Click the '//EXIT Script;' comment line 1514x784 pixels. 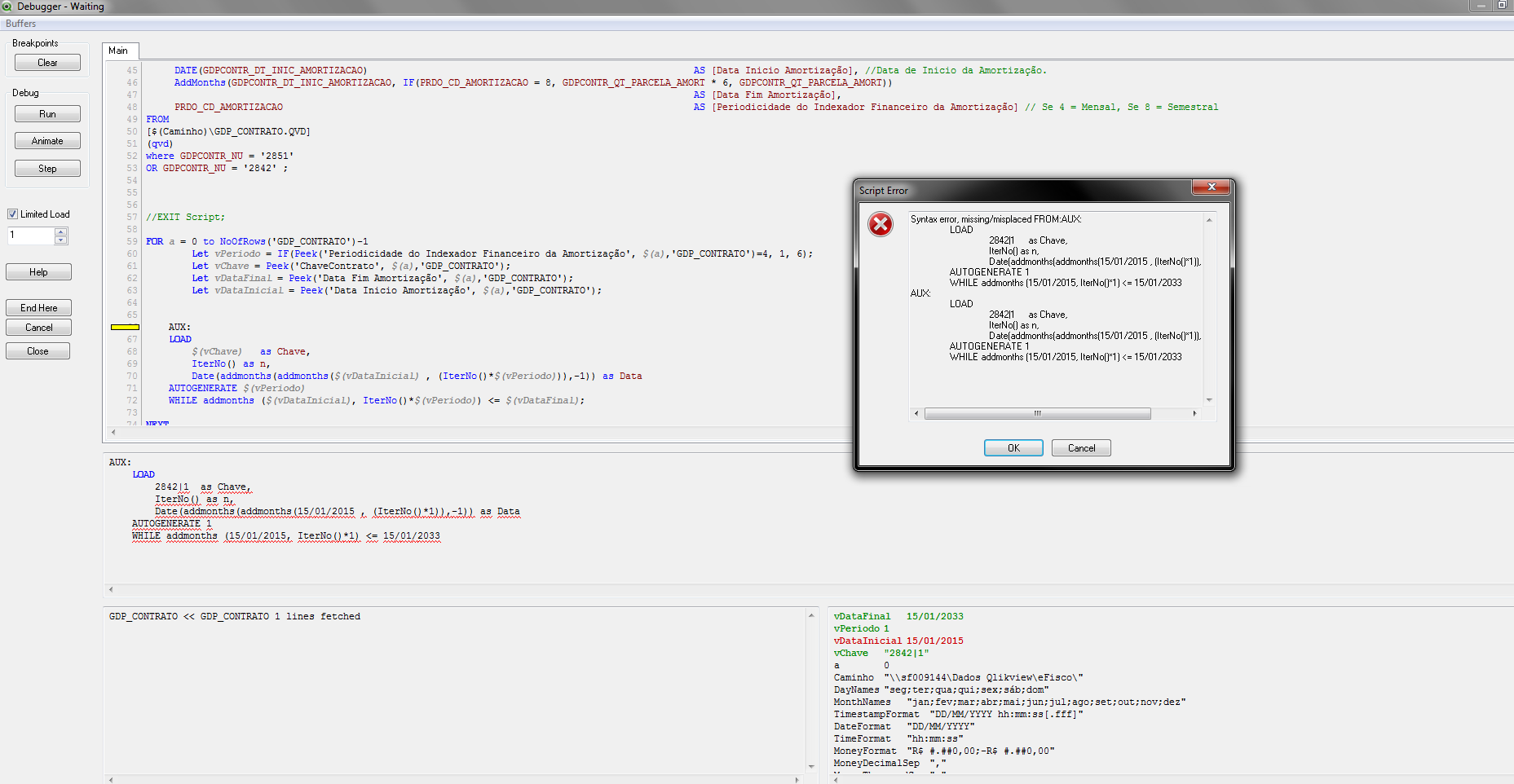coord(185,217)
